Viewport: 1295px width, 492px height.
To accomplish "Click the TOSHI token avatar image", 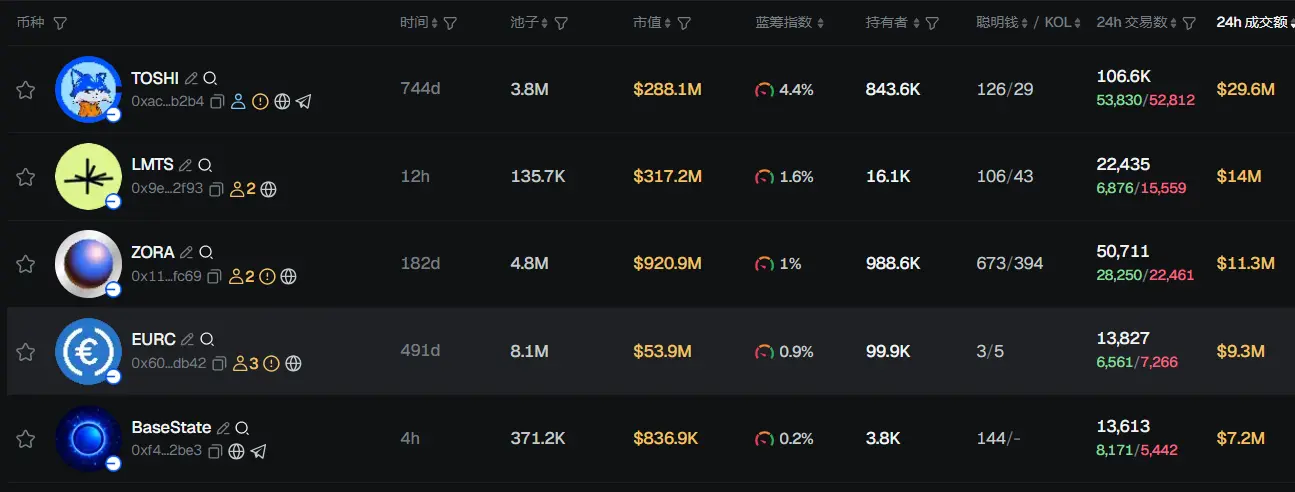I will tap(88, 89).
